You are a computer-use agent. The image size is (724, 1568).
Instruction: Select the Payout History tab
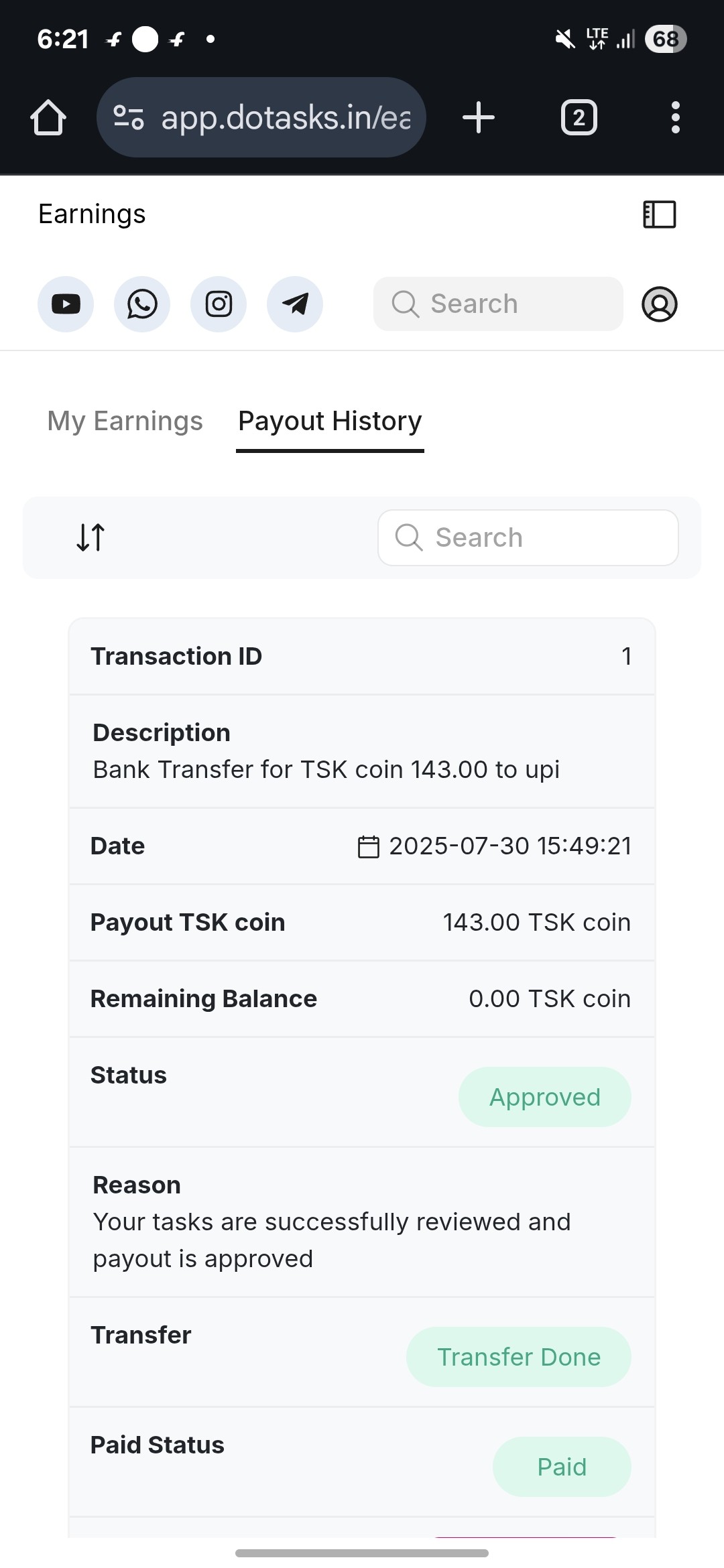click(330, 421)
